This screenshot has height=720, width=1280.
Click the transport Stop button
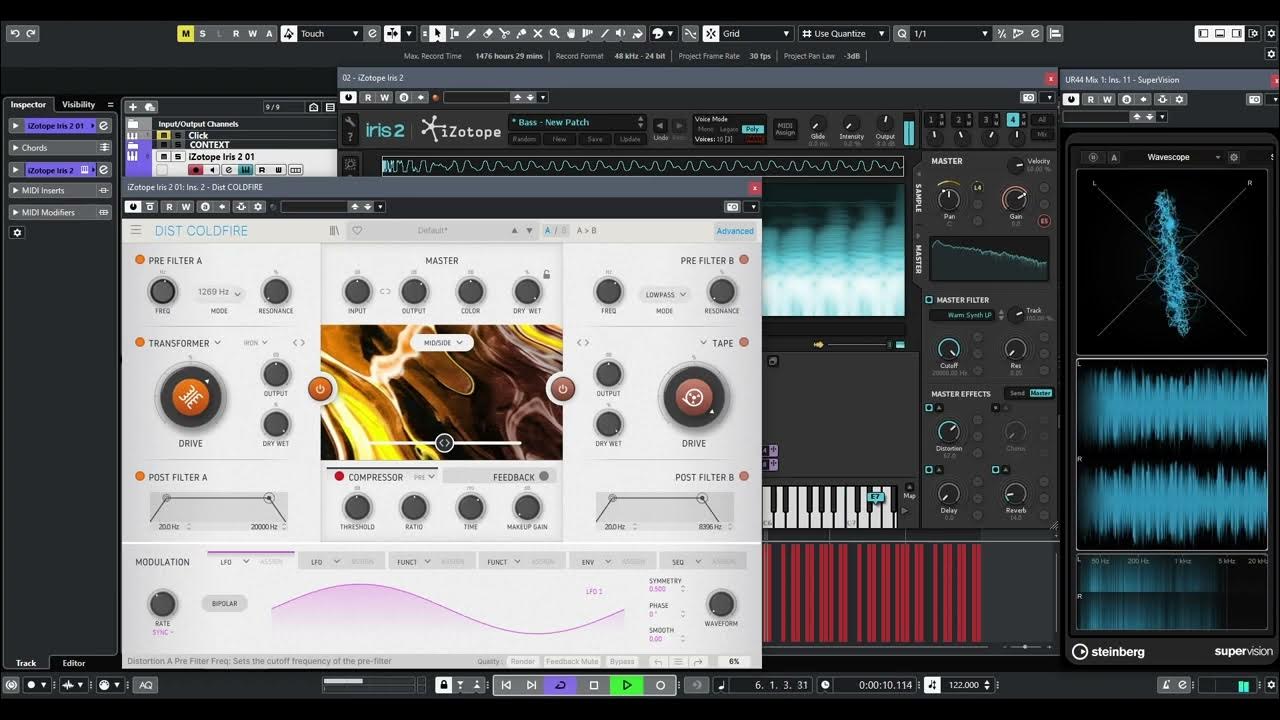[x=594, y=685]
